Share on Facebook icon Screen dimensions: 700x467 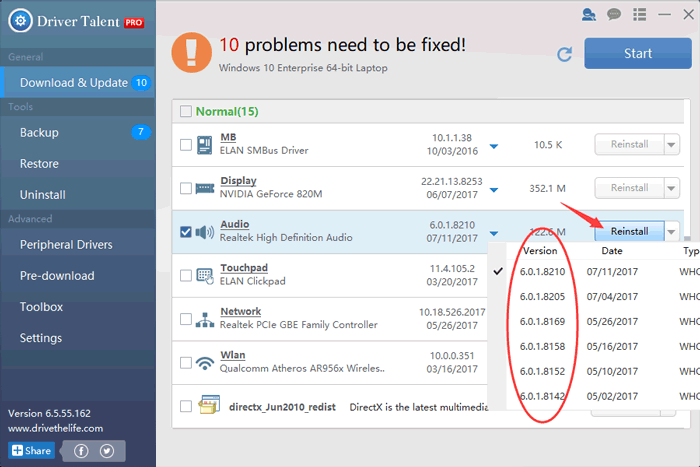pyautogui.click(x=81, y=451)
